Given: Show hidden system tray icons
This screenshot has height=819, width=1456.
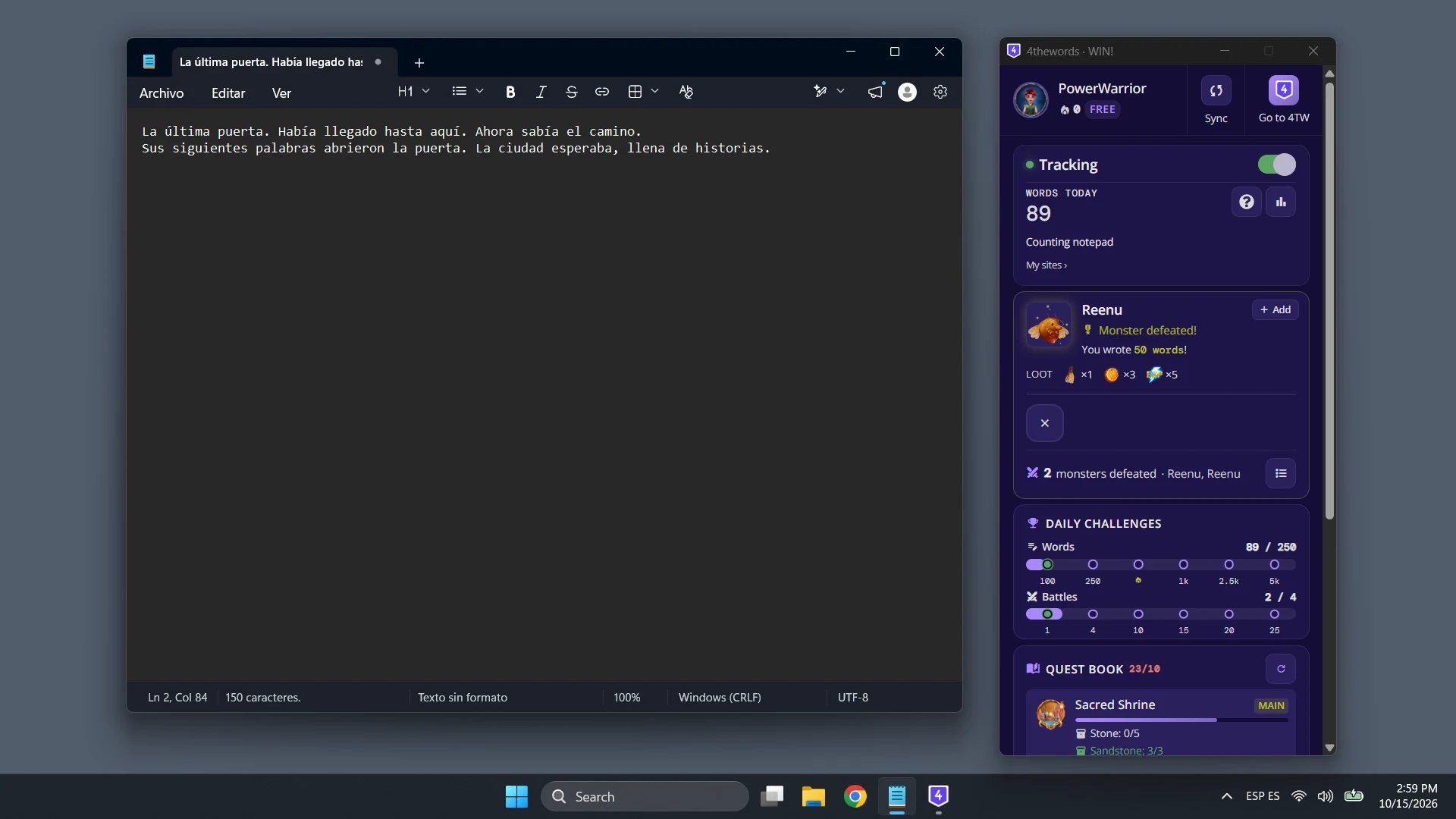Looking at the screenshot, I should [x=1226, y=796].
